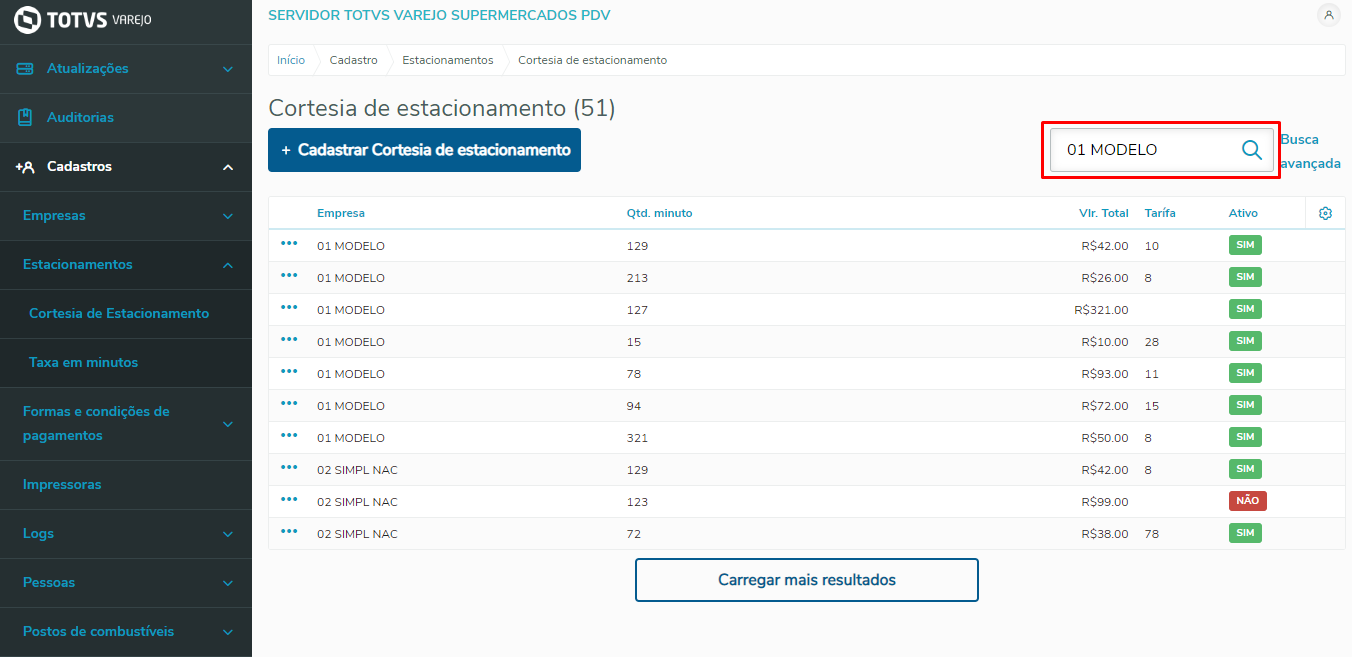This screenshot has width=1352, height=657.
Task: Collapse the Estacionamentos submenu chevron
Action: click(x=228, y=265)
